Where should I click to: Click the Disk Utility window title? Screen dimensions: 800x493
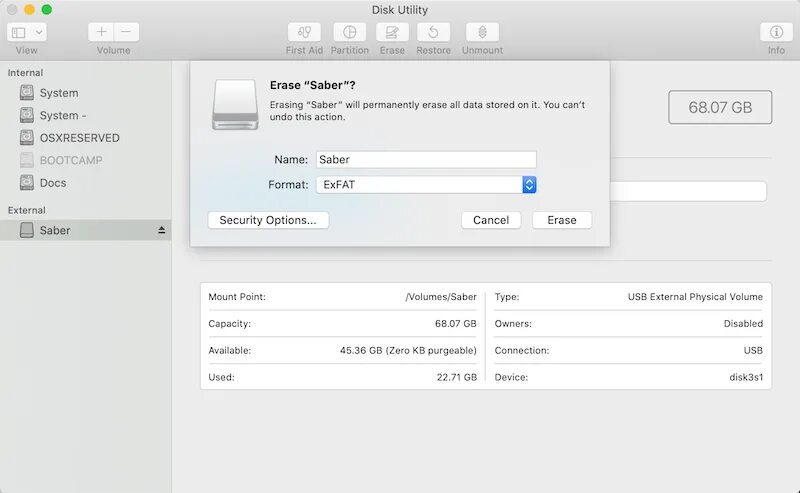399,10
